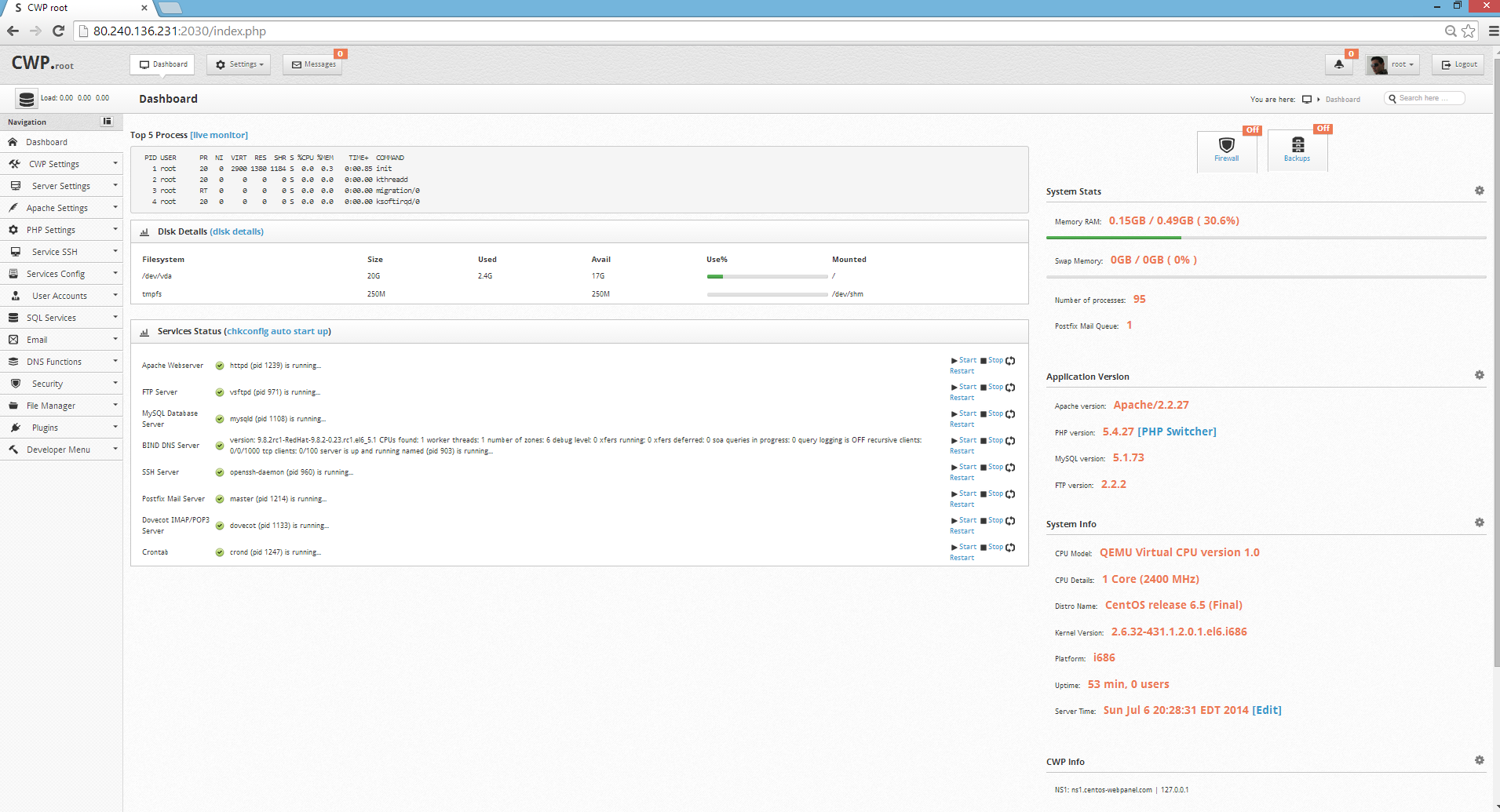Click the page vertical scrollbar
Viewport: 1500px width, 812px height.
click(x=1496, y=361)
